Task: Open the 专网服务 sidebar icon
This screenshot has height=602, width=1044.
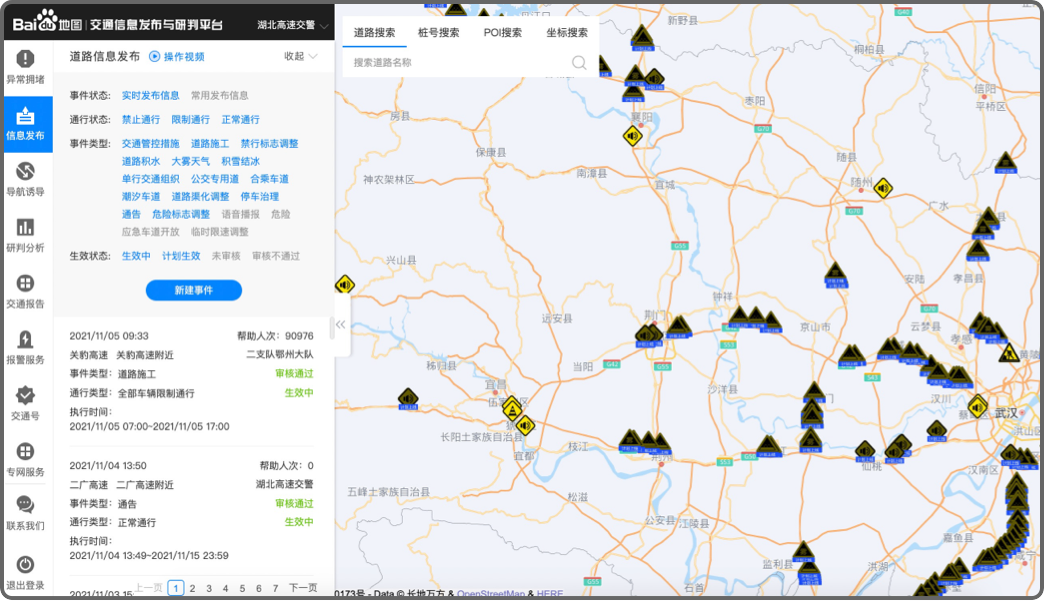Action: [25, 452]
